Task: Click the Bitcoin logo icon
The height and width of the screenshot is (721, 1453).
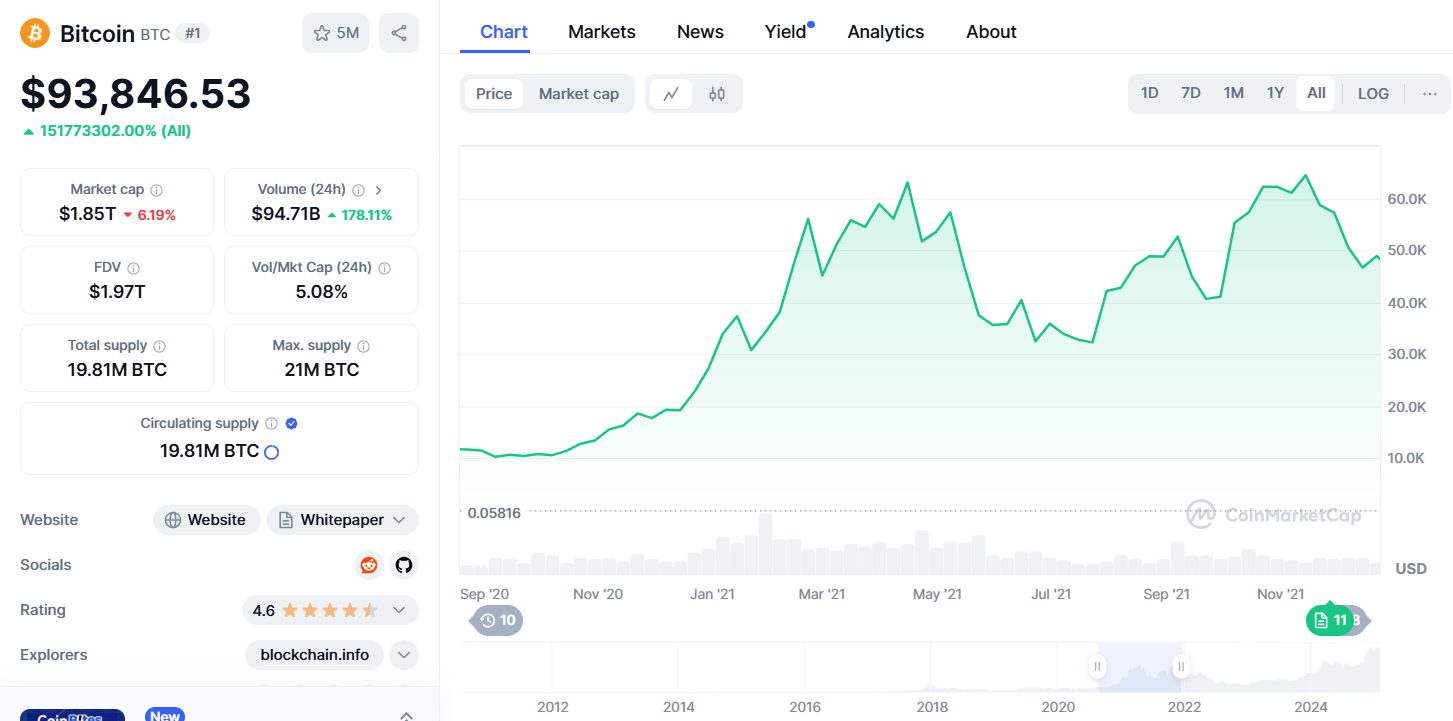Action: pos(35,33)
